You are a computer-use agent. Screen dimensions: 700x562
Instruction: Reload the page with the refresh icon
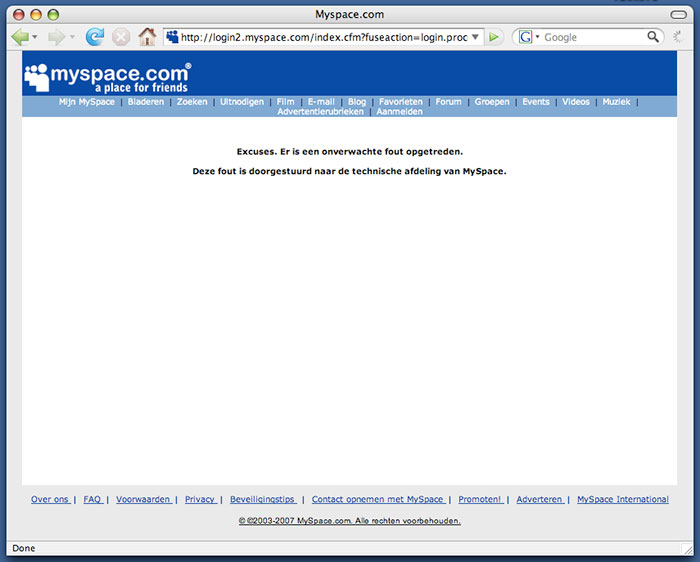[95, 37]
